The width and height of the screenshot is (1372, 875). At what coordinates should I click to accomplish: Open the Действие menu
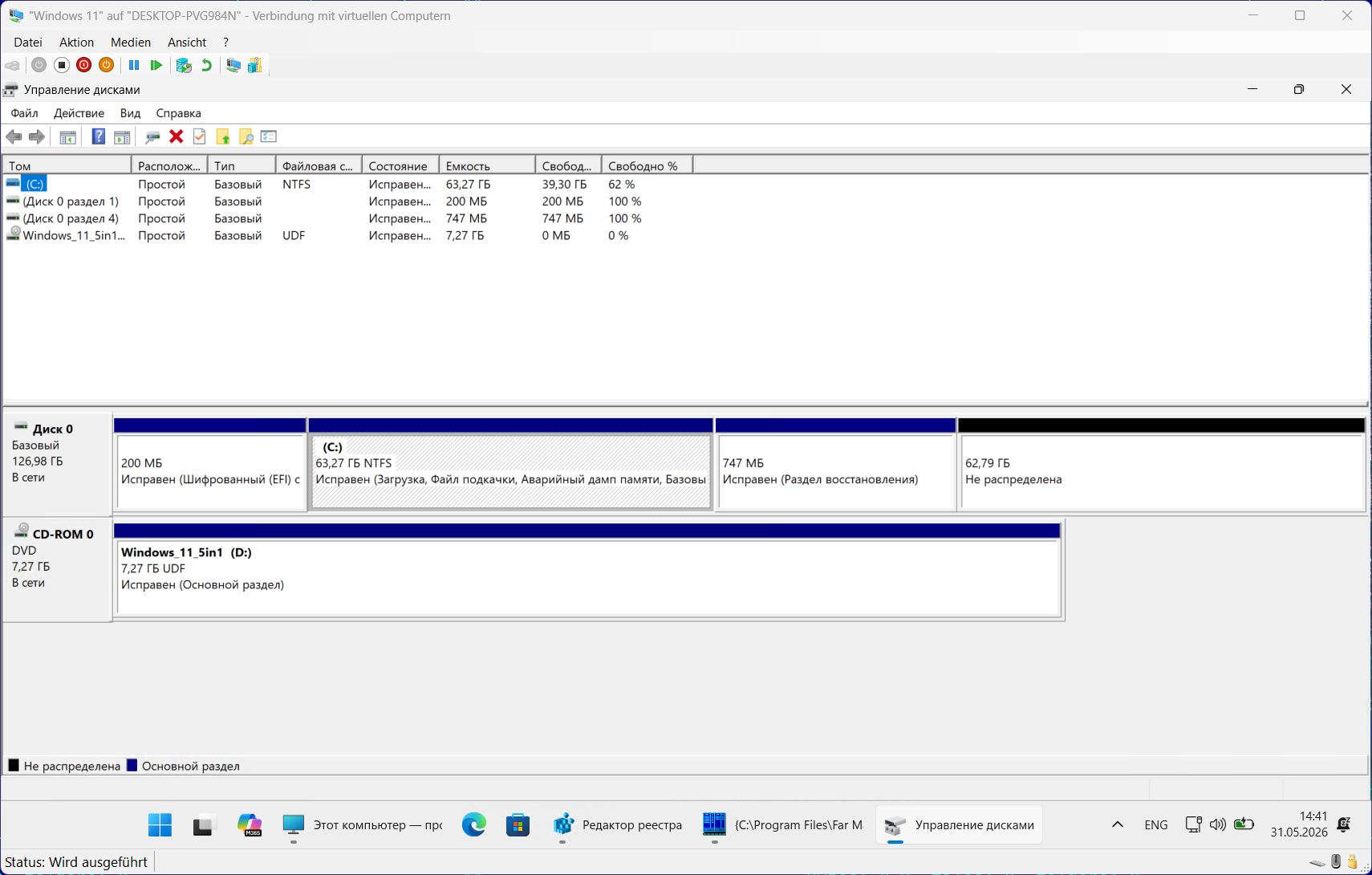click(x=79, y=113)
